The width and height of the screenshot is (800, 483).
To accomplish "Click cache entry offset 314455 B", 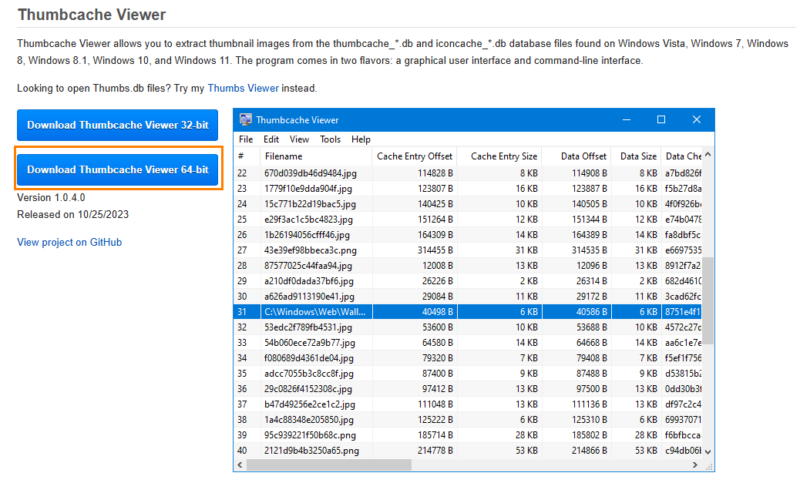I will [x=434, y=250].
